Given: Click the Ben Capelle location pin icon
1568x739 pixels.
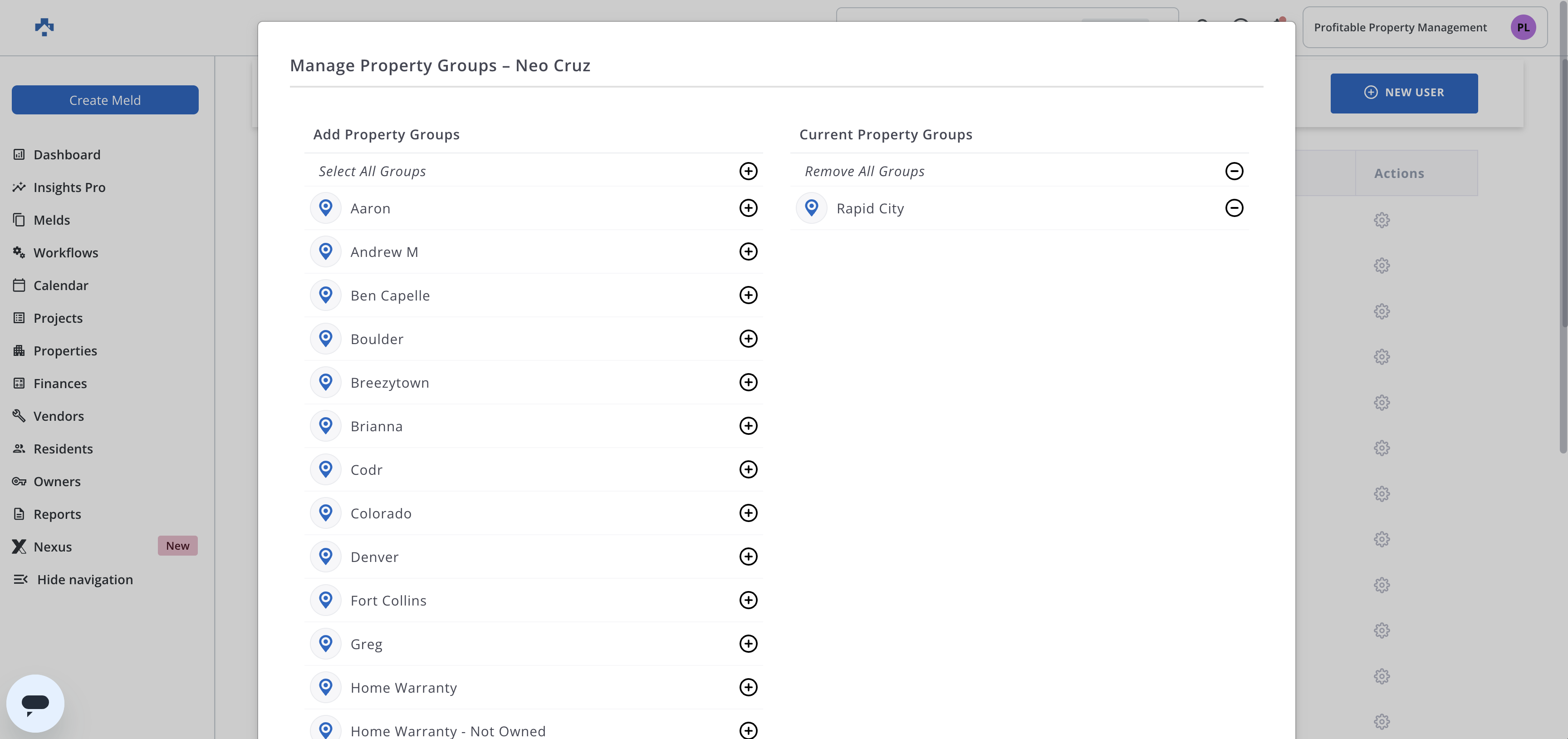Looking at the screenshot, I should pos(326,296).
